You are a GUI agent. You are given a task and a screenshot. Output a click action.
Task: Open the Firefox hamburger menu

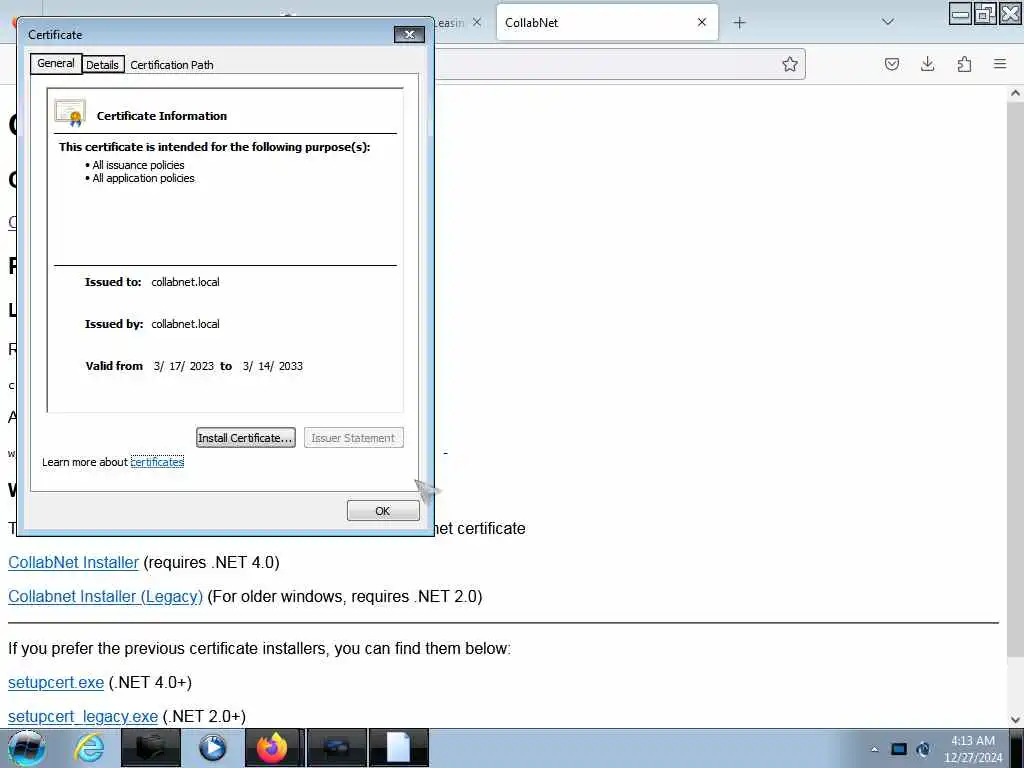pyautogui.click(x=1000, y=64)
